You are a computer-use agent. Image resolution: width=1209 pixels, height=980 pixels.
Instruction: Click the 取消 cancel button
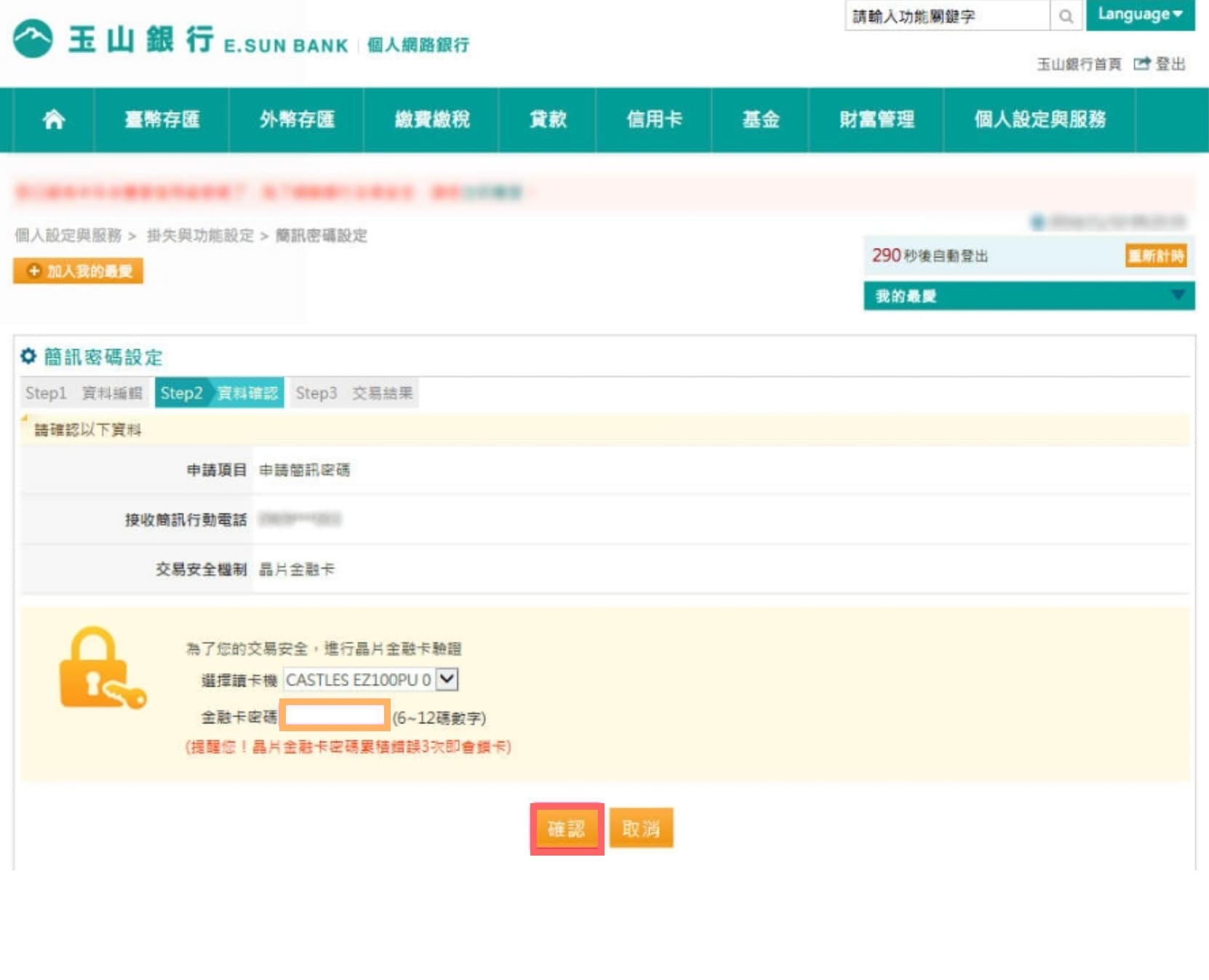(641, 829)
